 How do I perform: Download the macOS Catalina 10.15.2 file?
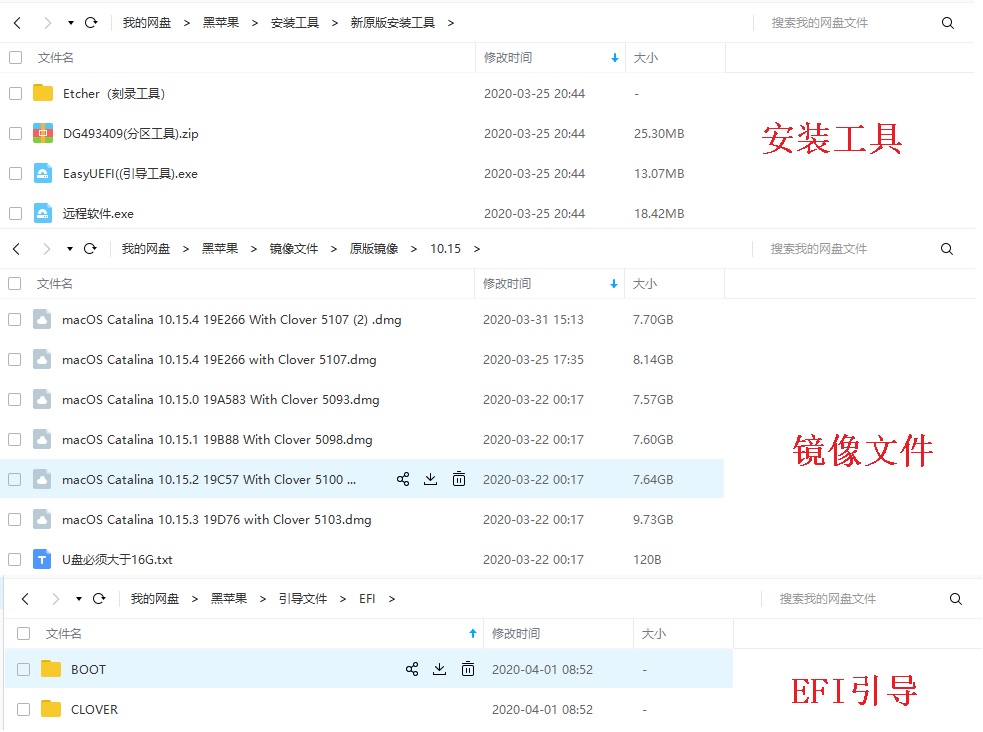[x=431, y=480]
